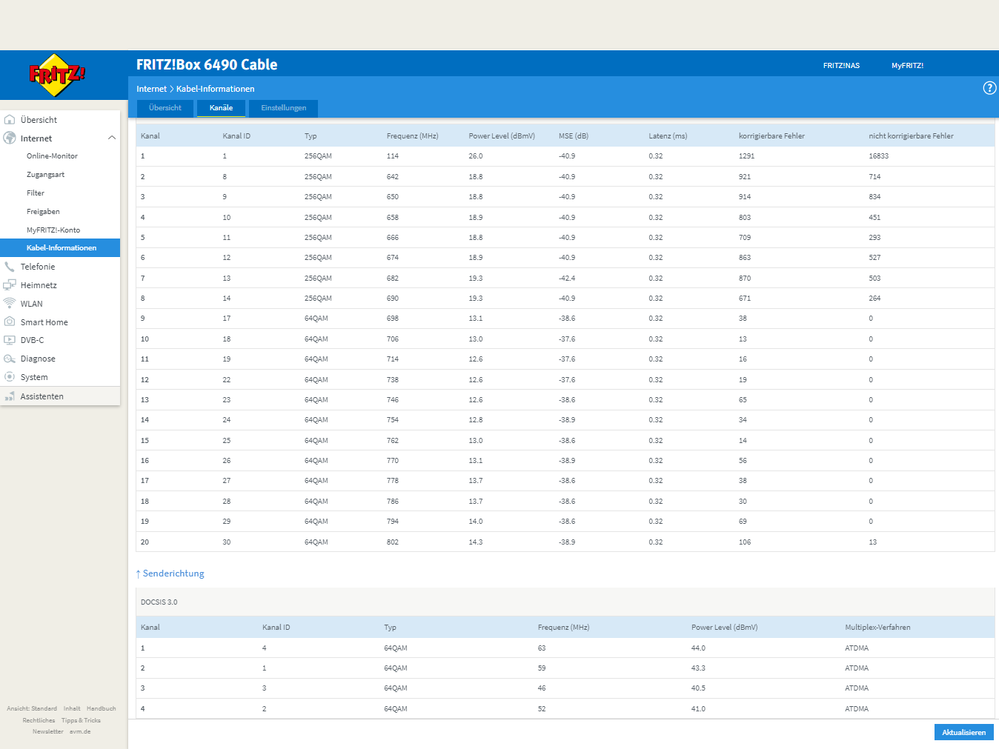Open FRITZ!NAS in the header
The image size is (999, 749).
click(x=841, y=66)
